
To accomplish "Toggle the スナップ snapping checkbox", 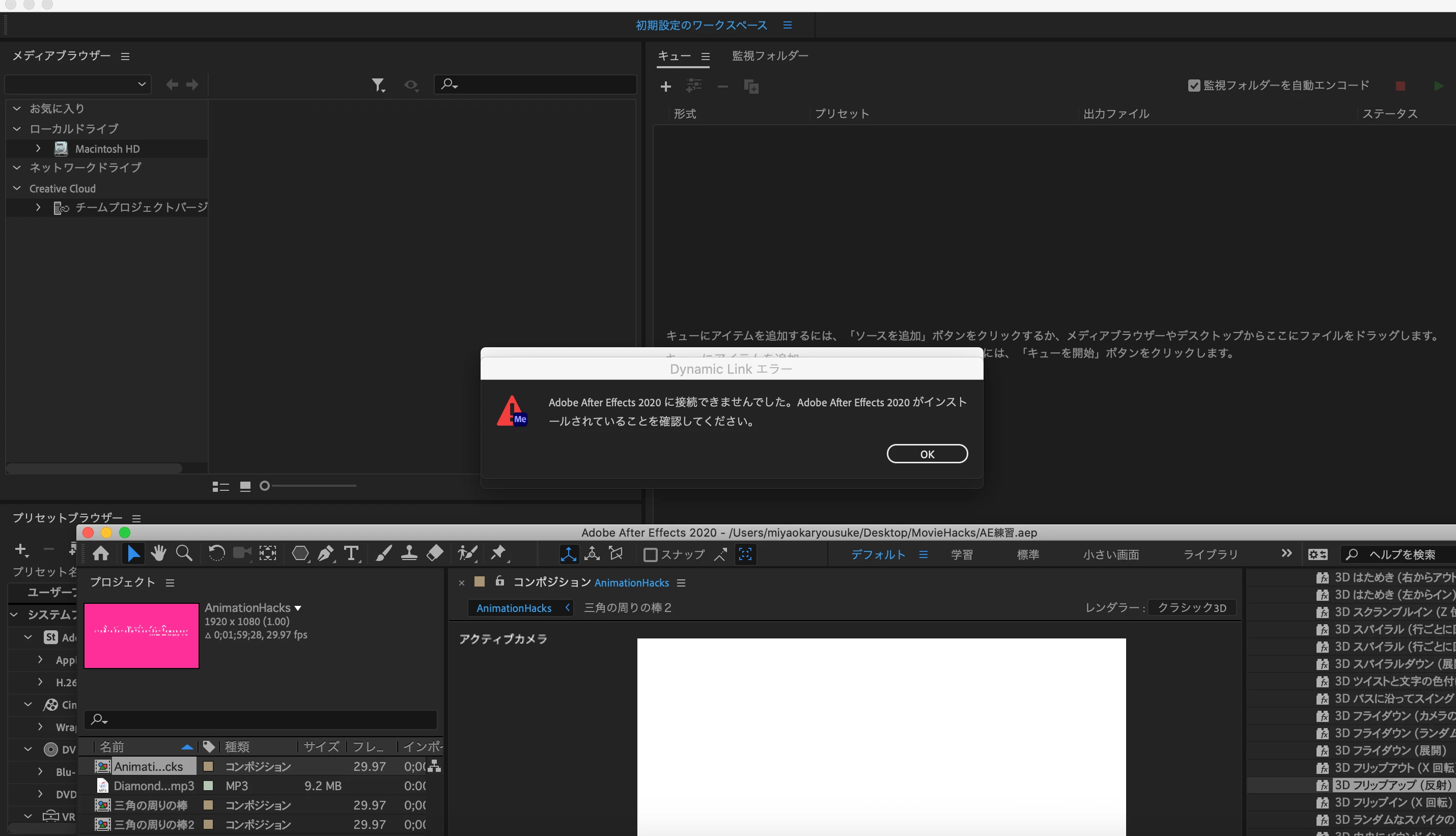I will click(650, 554).
